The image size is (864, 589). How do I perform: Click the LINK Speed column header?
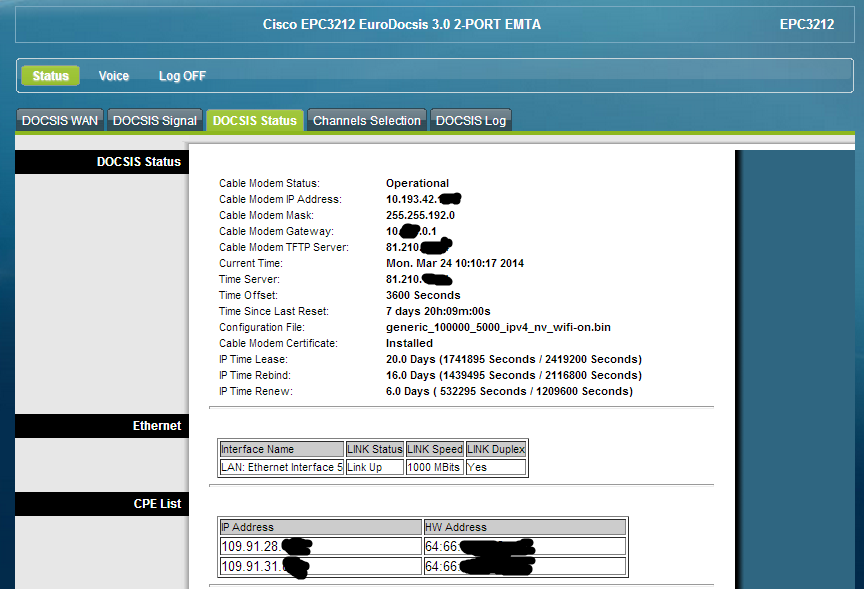pos(435,450)
